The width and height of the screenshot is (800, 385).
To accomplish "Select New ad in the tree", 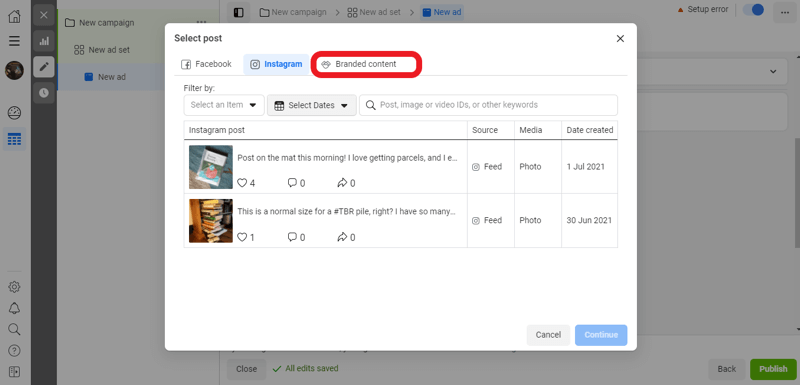I will pos(112,77).
